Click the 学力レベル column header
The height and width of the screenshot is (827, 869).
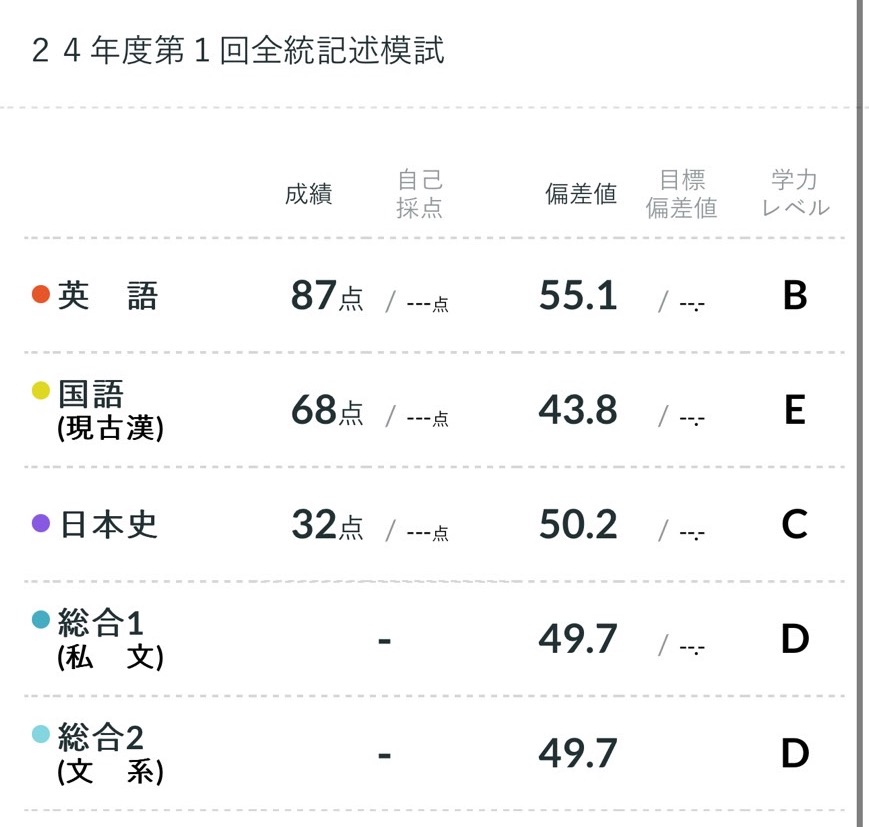pos(795,194)
